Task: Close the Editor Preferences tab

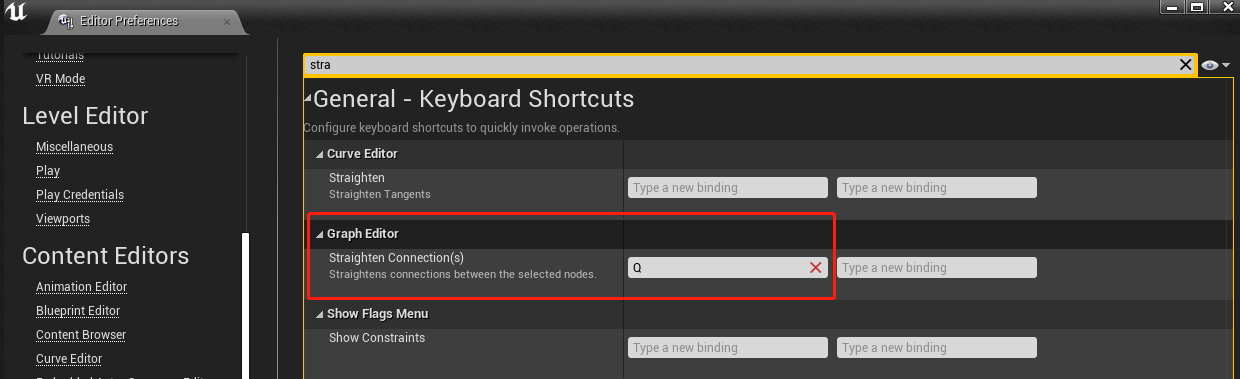Action: pos(227,21)
